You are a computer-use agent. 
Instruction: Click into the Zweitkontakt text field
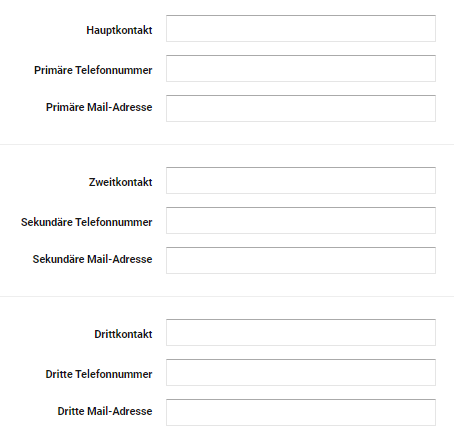tap(301, 181)
